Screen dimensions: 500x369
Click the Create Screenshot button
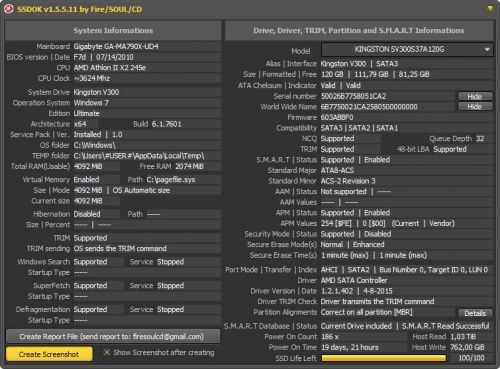(49, 354)
